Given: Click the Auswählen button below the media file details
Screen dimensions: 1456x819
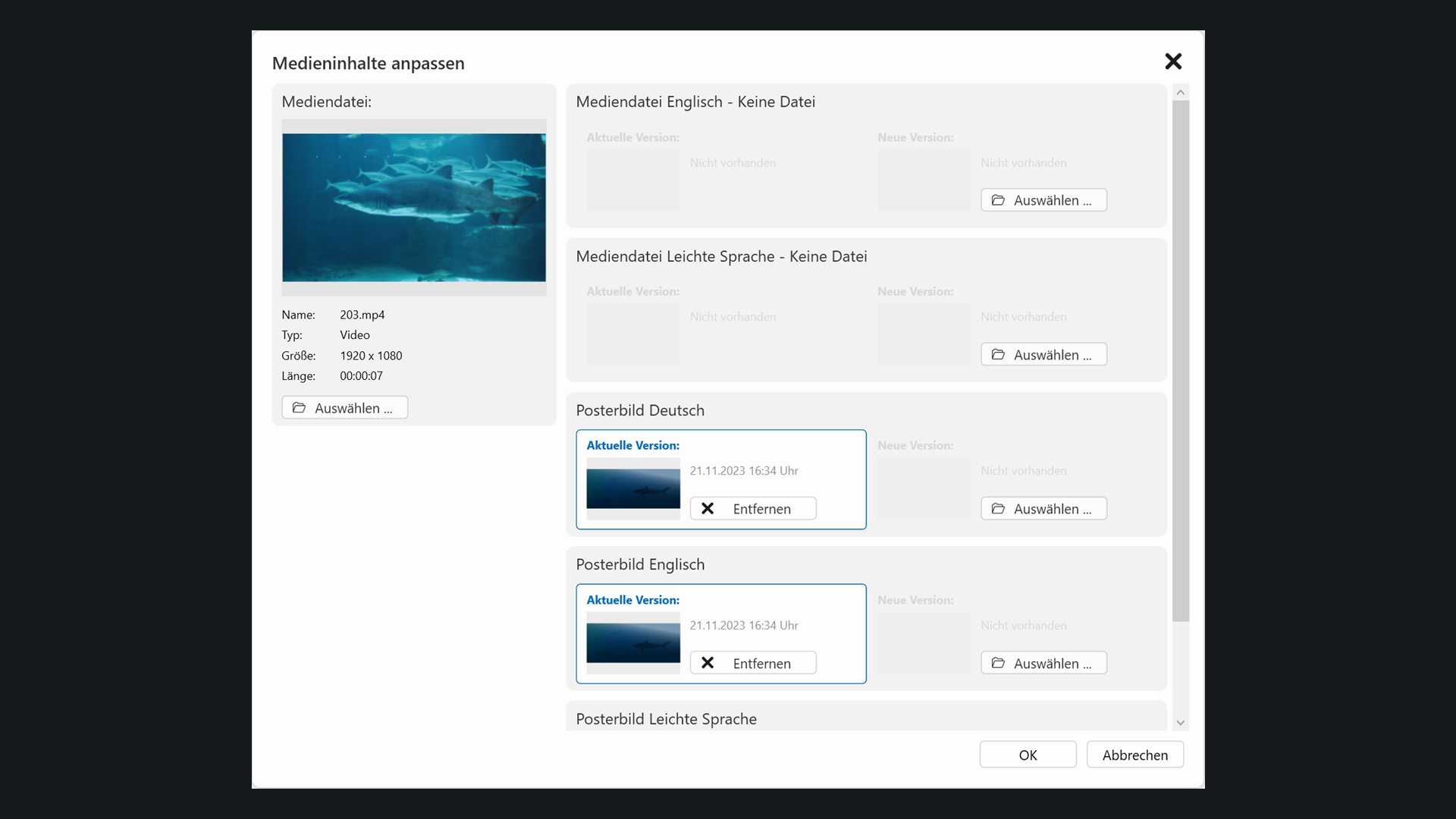Looking at the screenshot, I should point(345,408).
